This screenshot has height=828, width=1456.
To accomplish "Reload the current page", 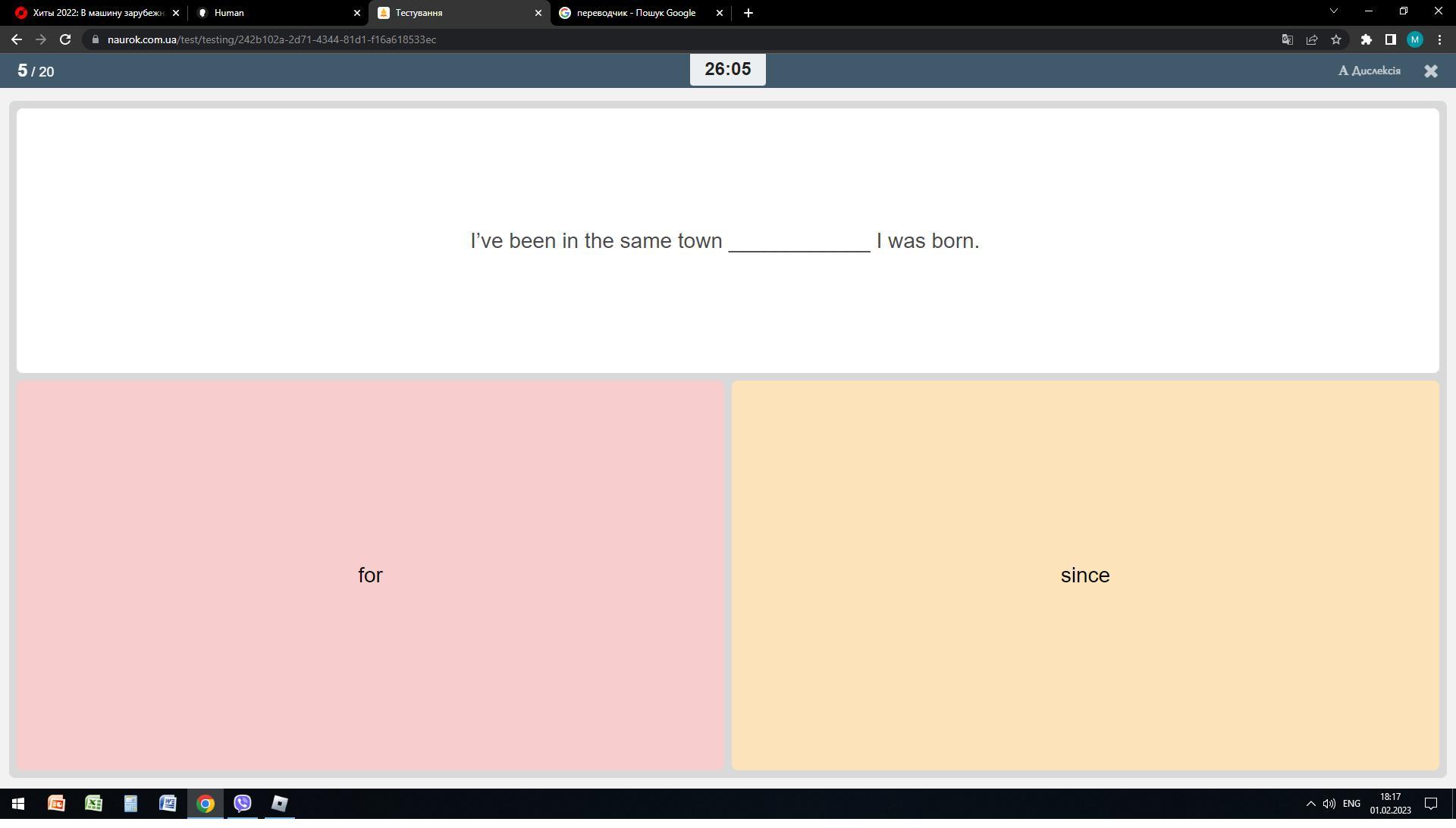I will (x=65, y=39).
